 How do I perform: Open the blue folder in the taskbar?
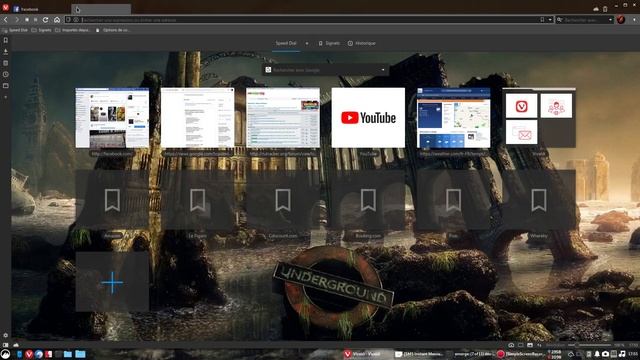point(80,354)
